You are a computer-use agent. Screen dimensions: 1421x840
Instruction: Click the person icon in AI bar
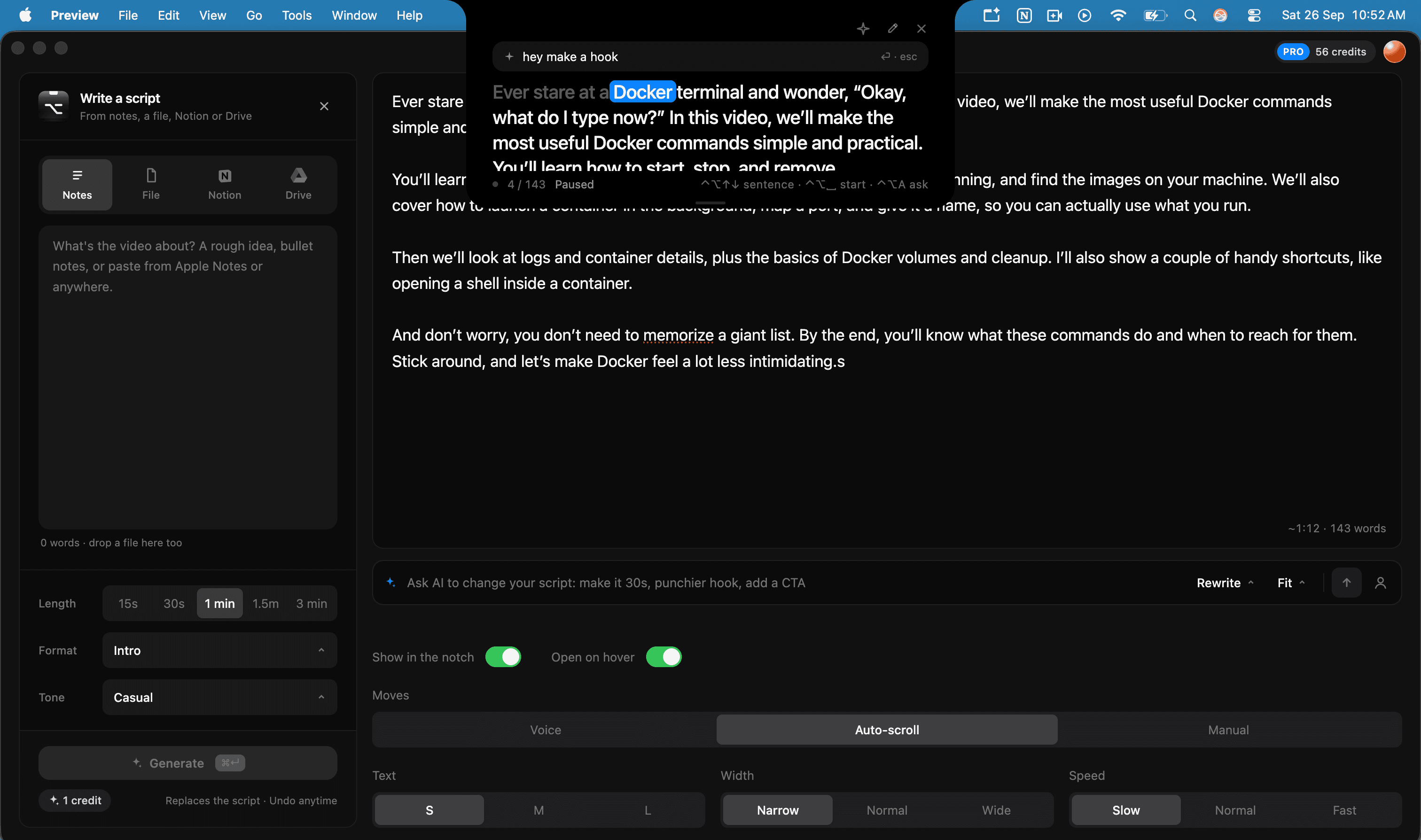click(1380, 583)
